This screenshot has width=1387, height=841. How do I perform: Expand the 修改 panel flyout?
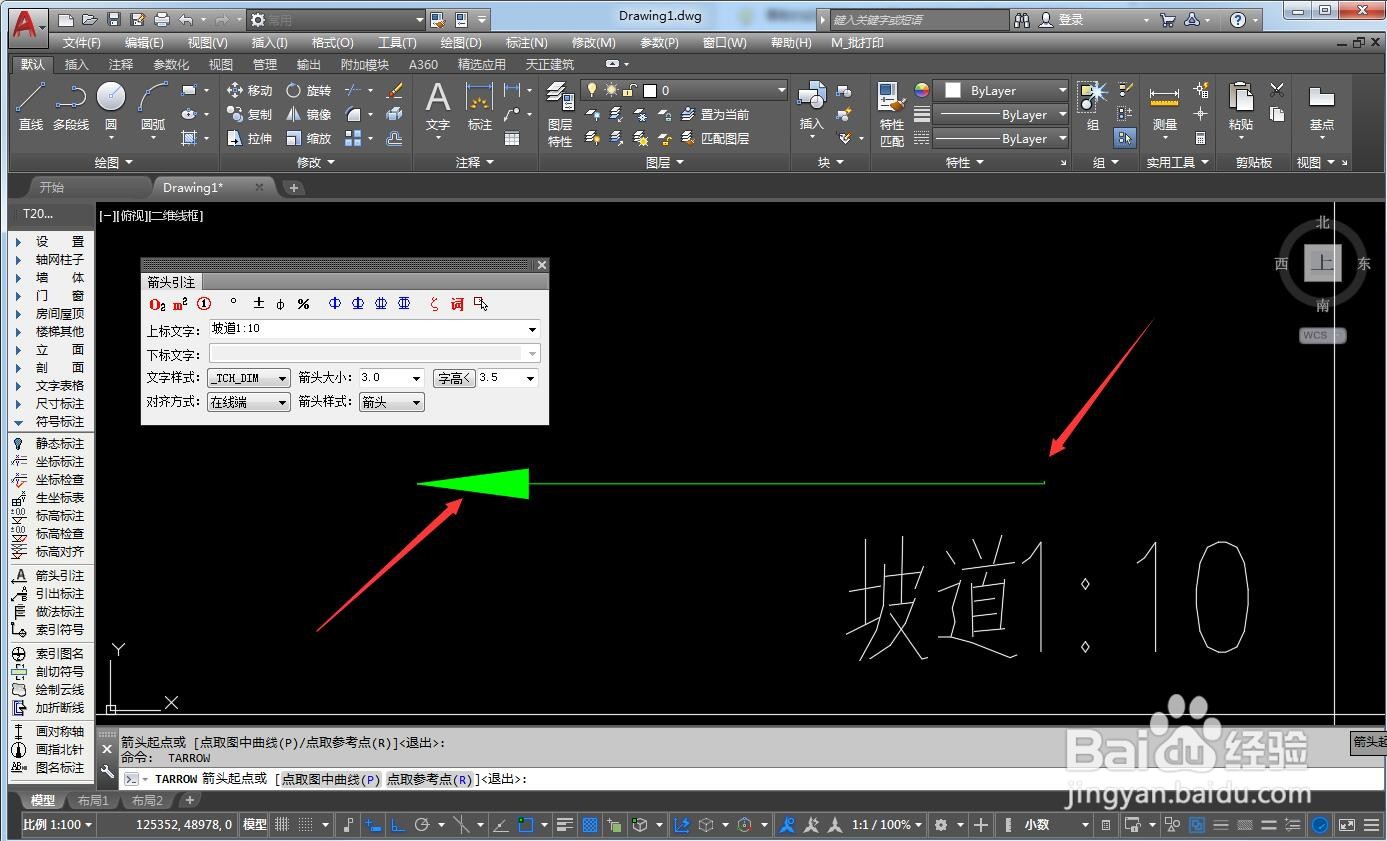click(x=316, y=162)
